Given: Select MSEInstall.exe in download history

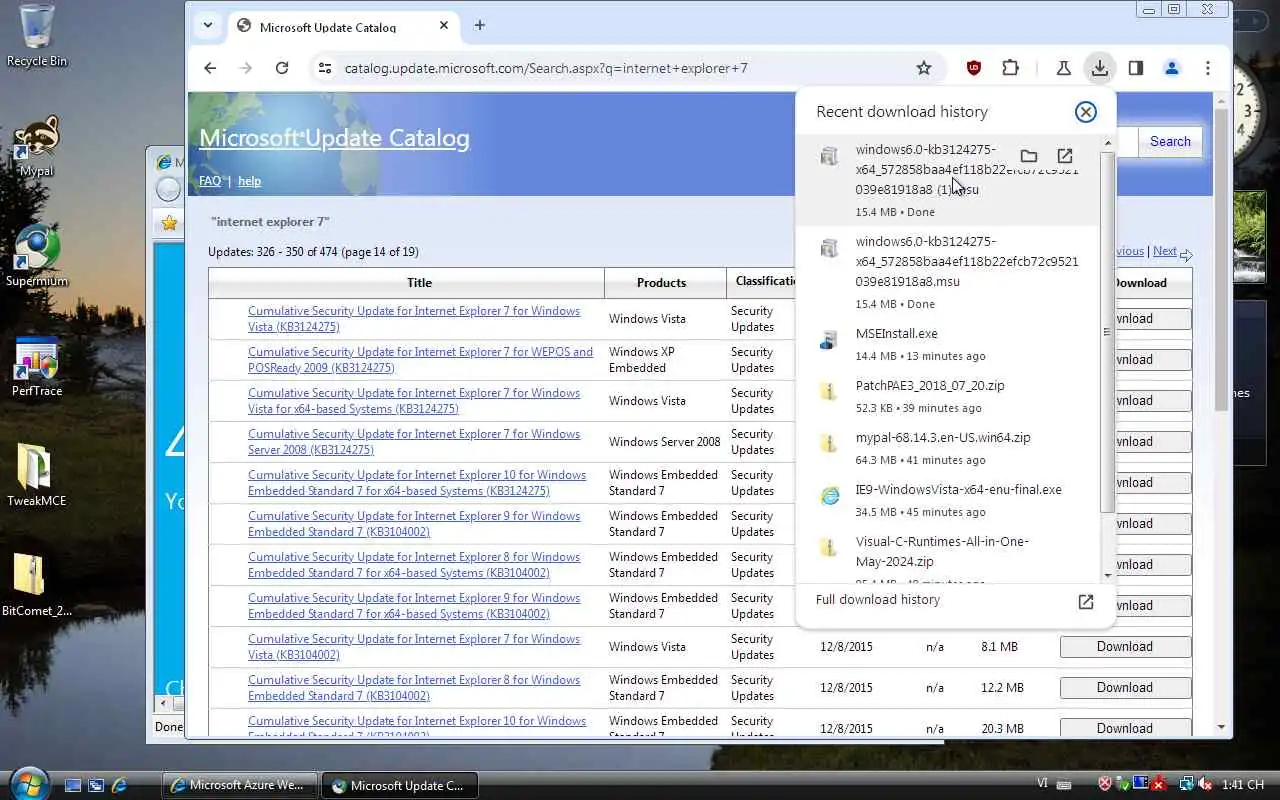Looking at the screenshot, I should 948,344.
